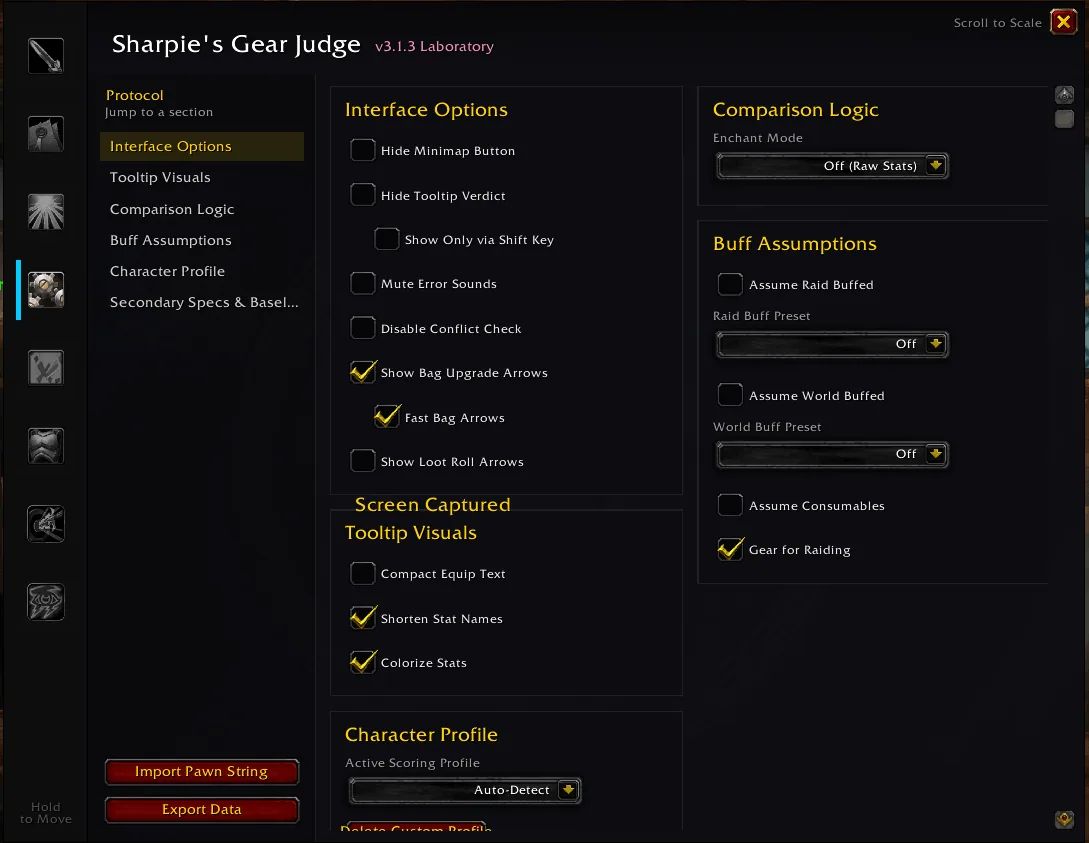The width and height of the screenshot is (1089, 843).
Task: Open the crossed tools map icon tab
Action: coord(46,367)
